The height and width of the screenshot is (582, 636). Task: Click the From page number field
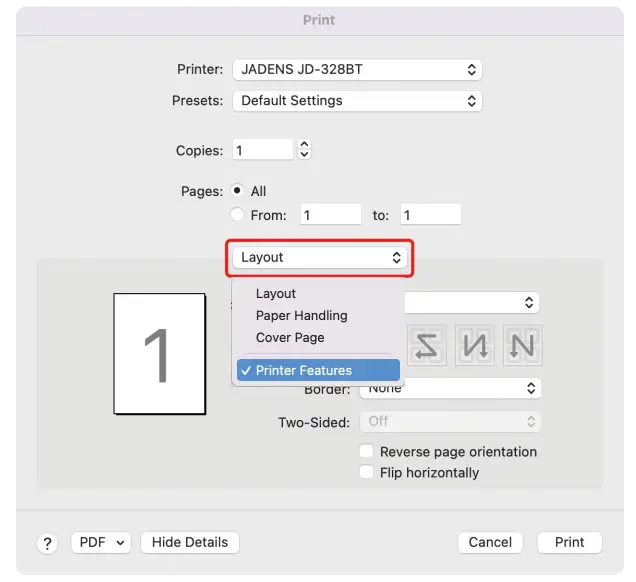(331, 215)
